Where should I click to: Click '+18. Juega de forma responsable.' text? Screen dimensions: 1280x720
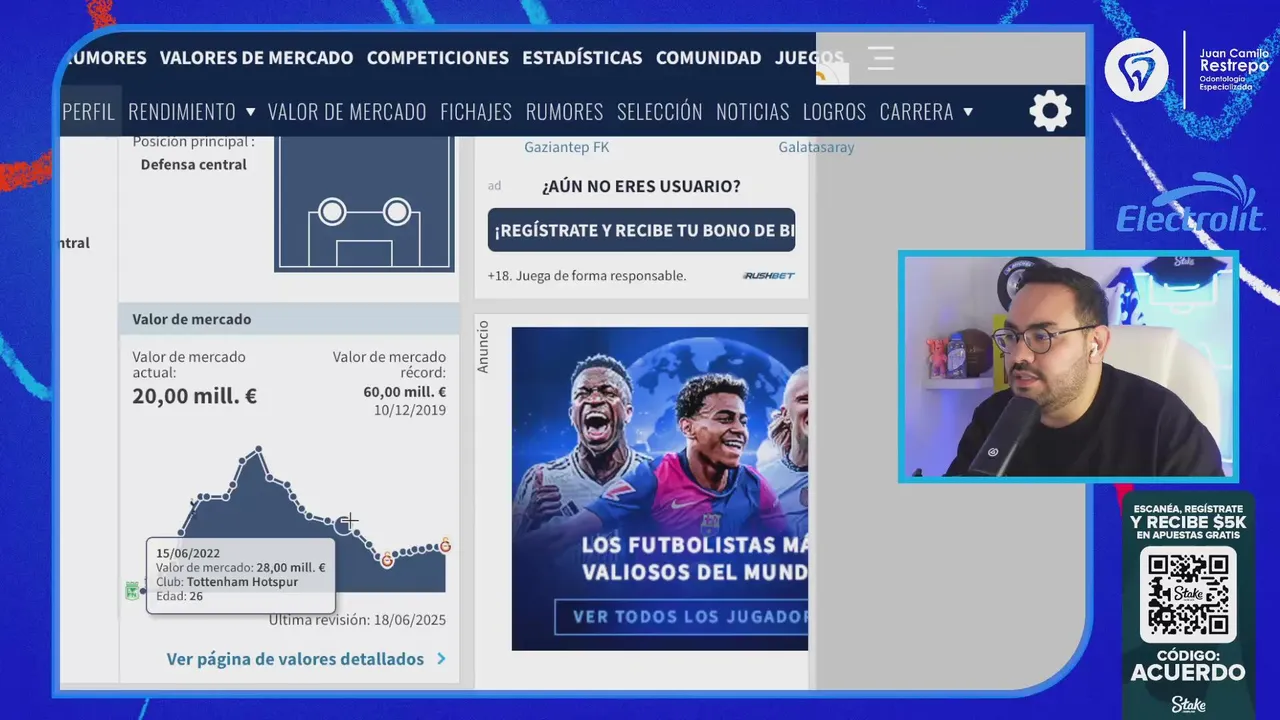tap(586, 276)
